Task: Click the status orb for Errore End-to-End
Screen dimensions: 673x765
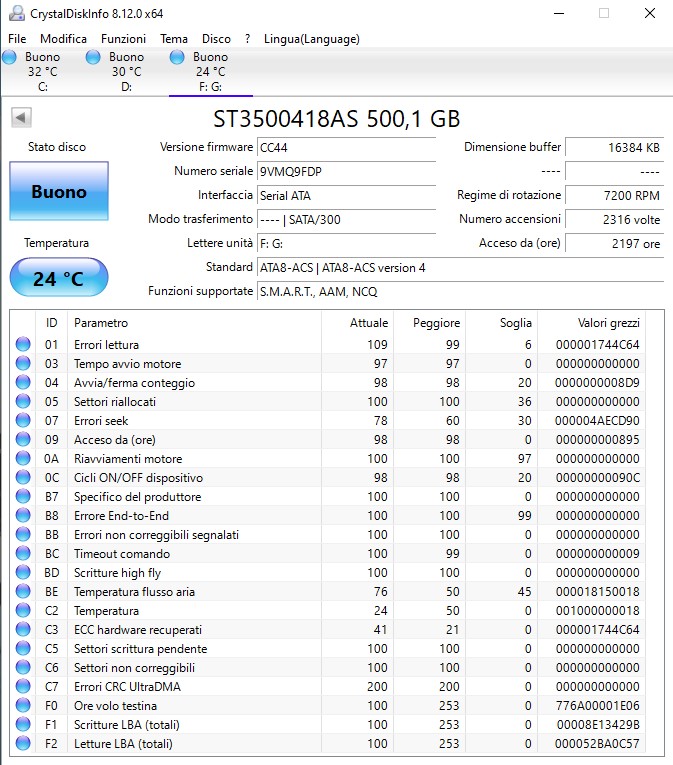Action: [23, 516]
